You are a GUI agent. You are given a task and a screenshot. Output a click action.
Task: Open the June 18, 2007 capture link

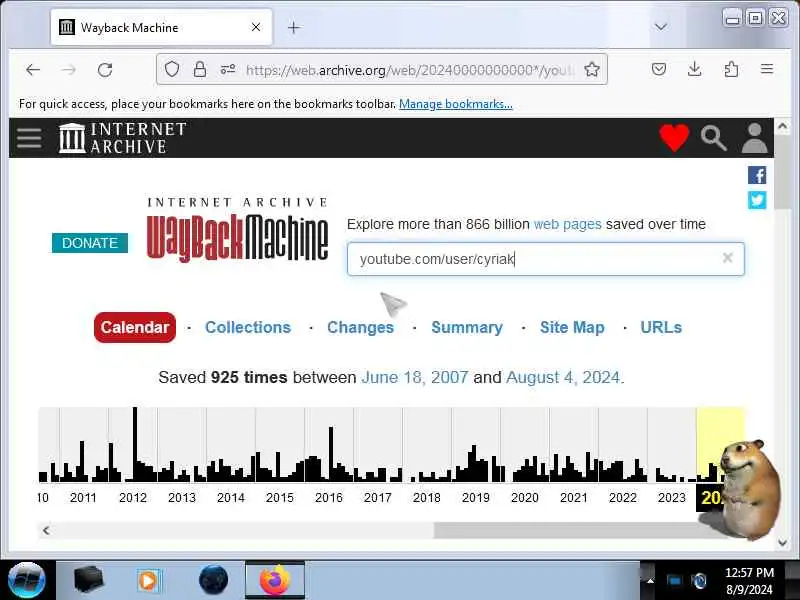pos(414,377)
